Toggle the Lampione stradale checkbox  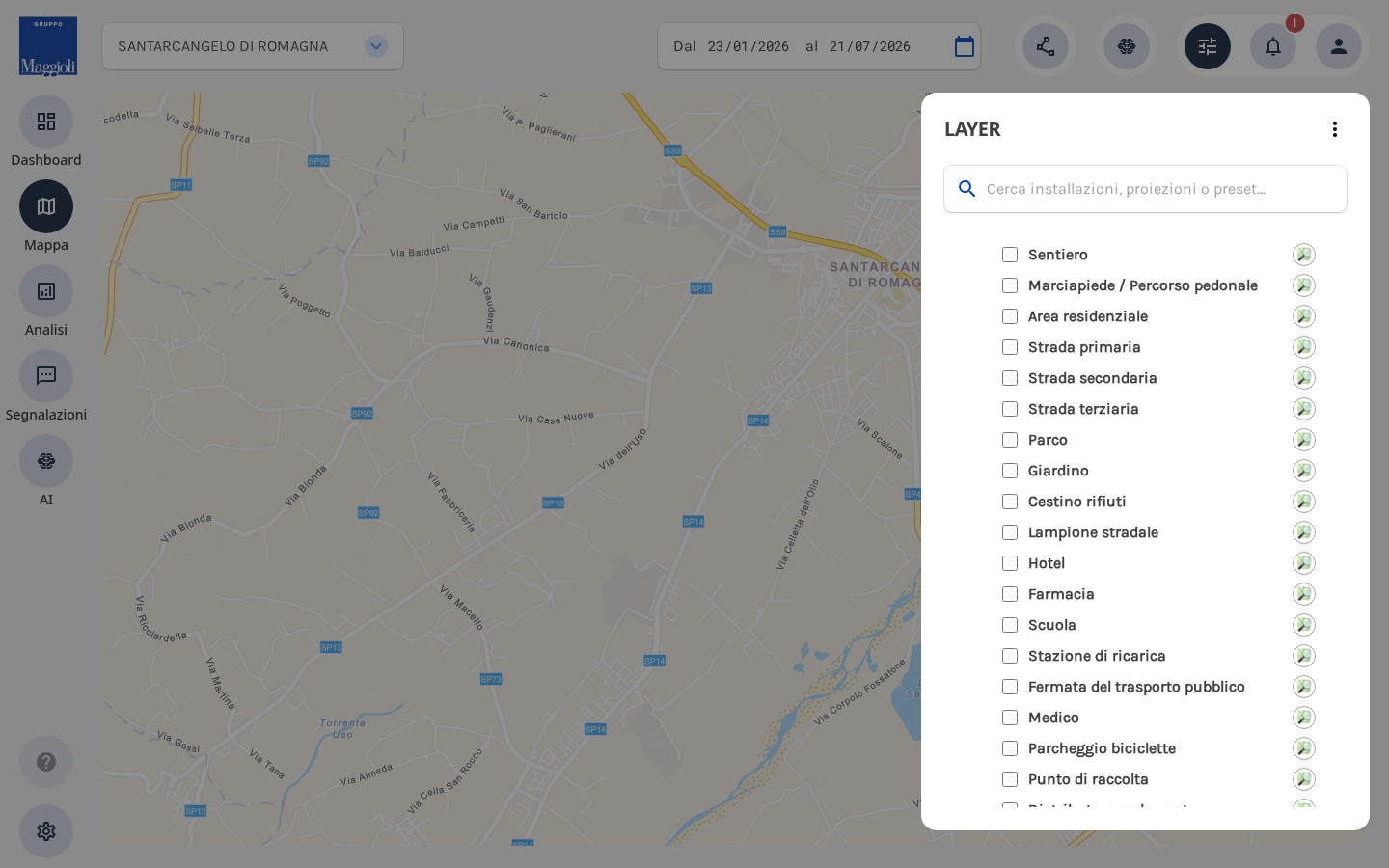click(x=1010, y=532)
